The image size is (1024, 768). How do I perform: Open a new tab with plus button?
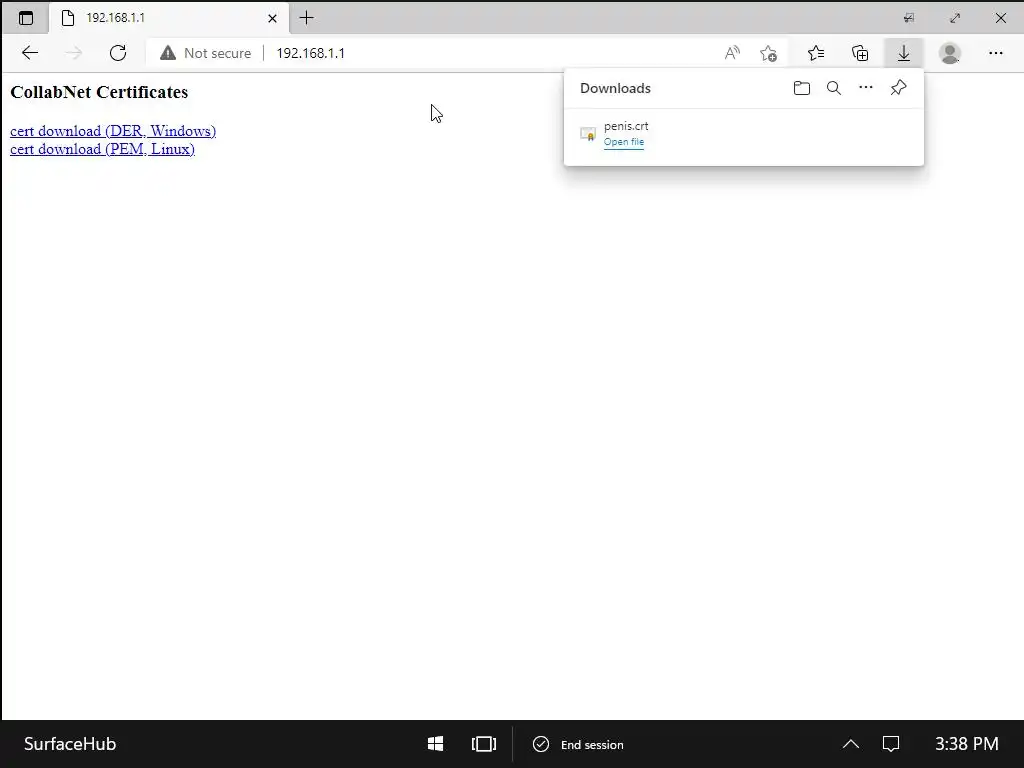tap(306, 18)
